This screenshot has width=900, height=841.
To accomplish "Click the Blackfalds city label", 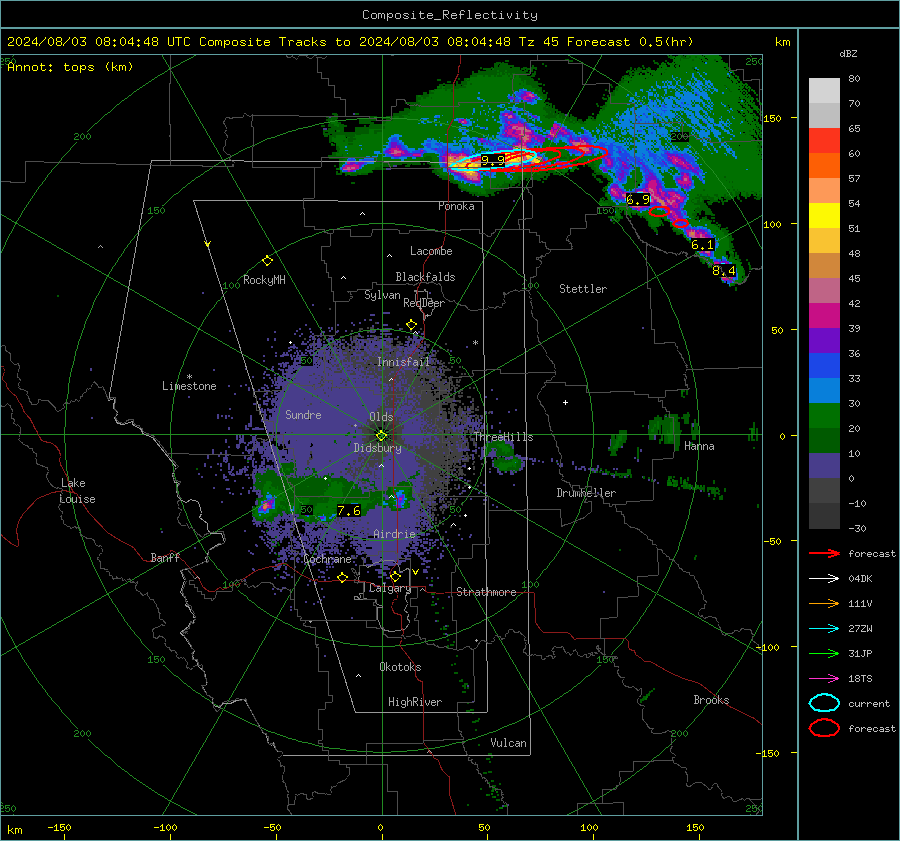I will [x=425, y=277].
